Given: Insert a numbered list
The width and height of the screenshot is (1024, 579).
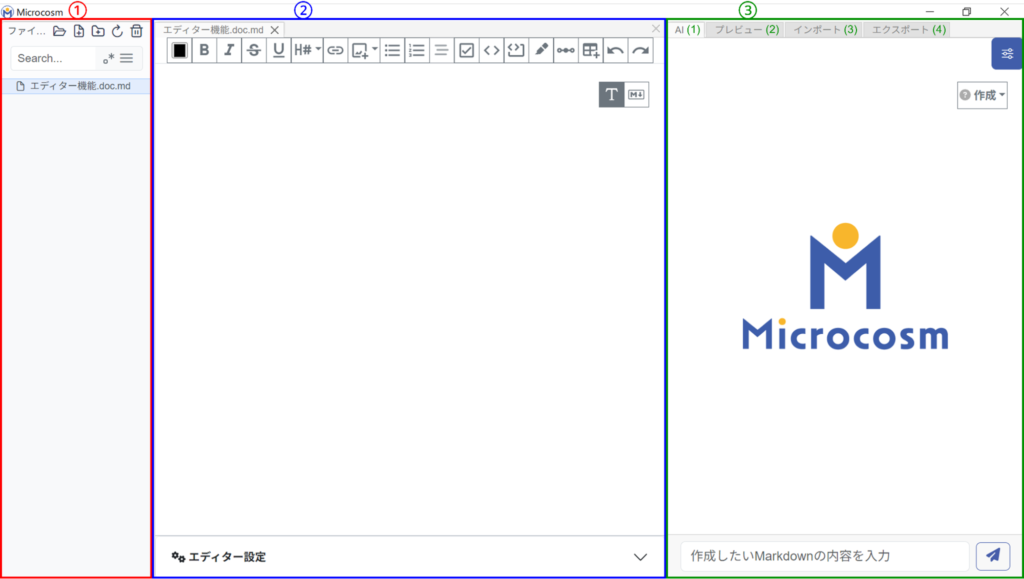Looking at the screenshot, I should point(417,50).
